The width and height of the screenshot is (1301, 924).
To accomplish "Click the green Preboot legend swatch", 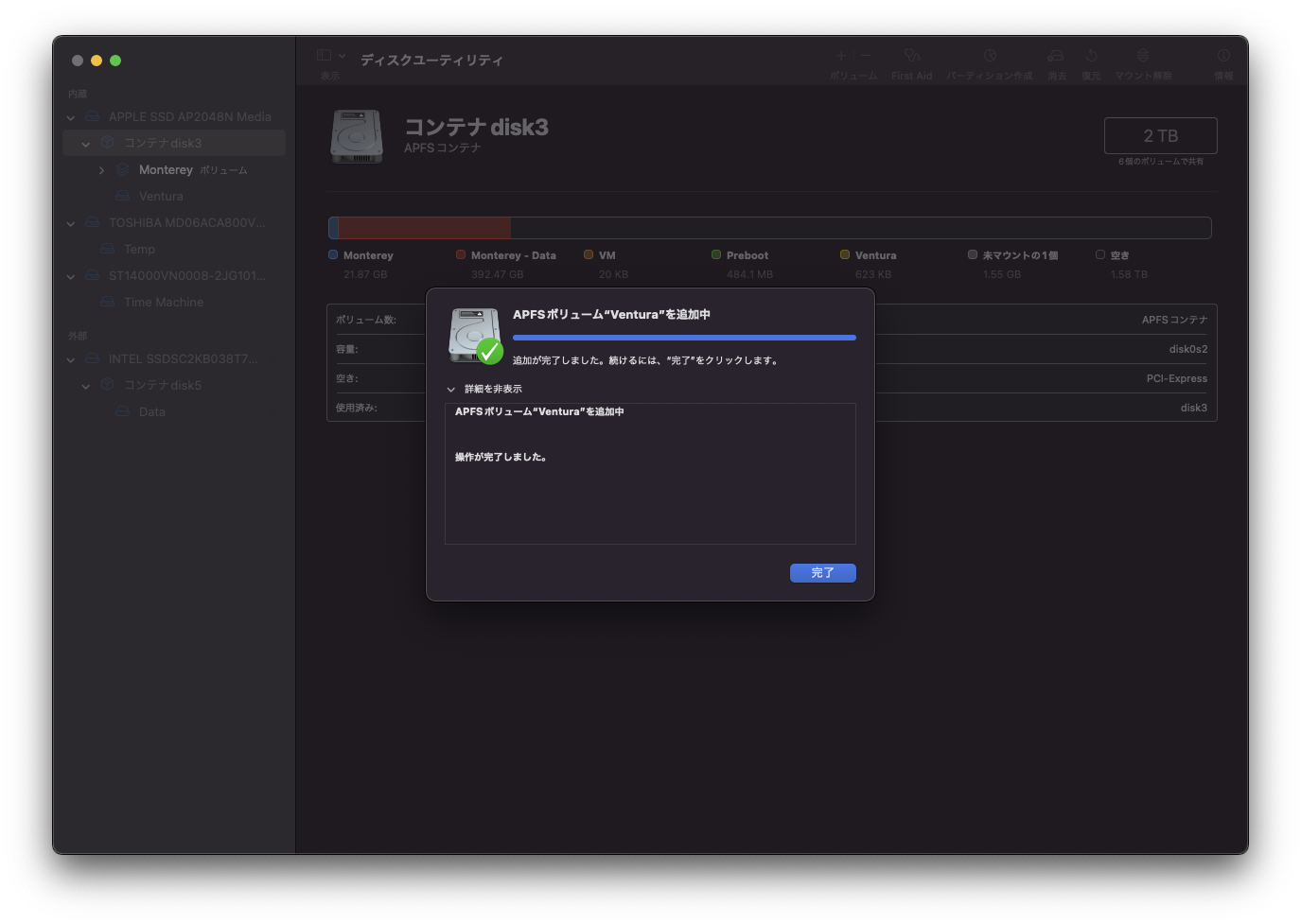I will click(716, 254).
